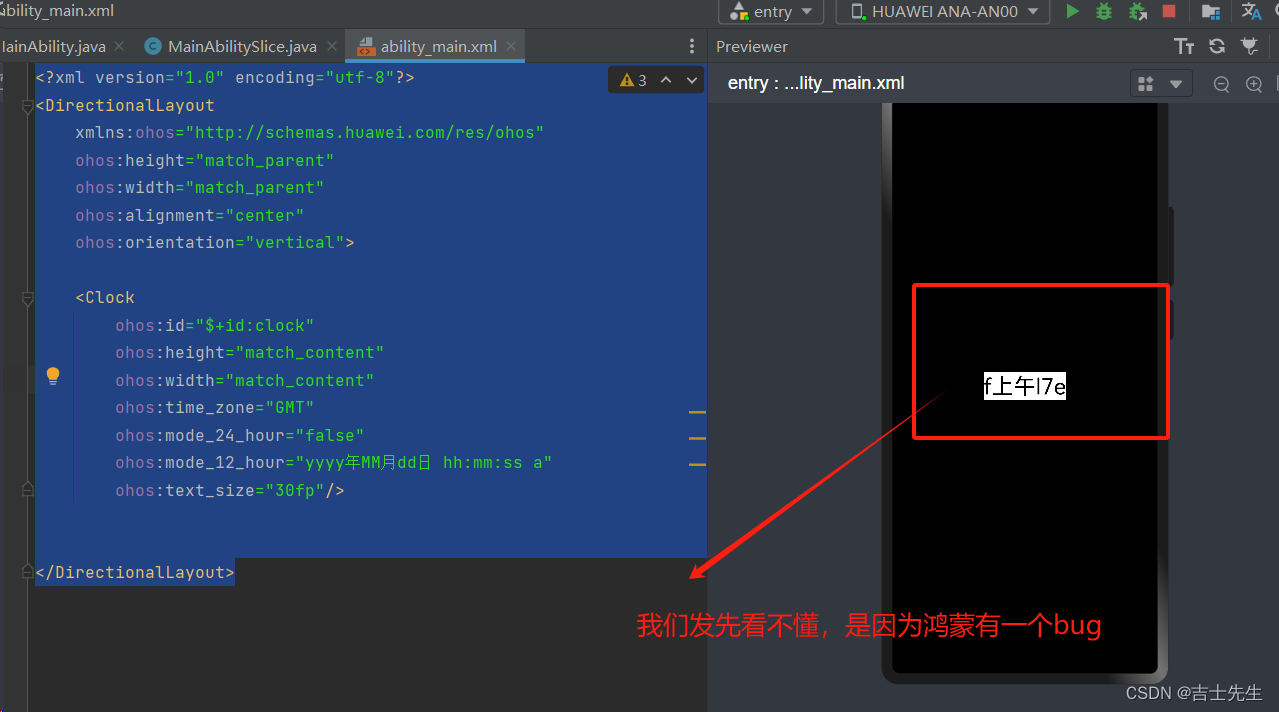This screenshot has width=1279, height=712.
Task: Click fold marker at closing DirectionalLayout
Action: [27, 572]
